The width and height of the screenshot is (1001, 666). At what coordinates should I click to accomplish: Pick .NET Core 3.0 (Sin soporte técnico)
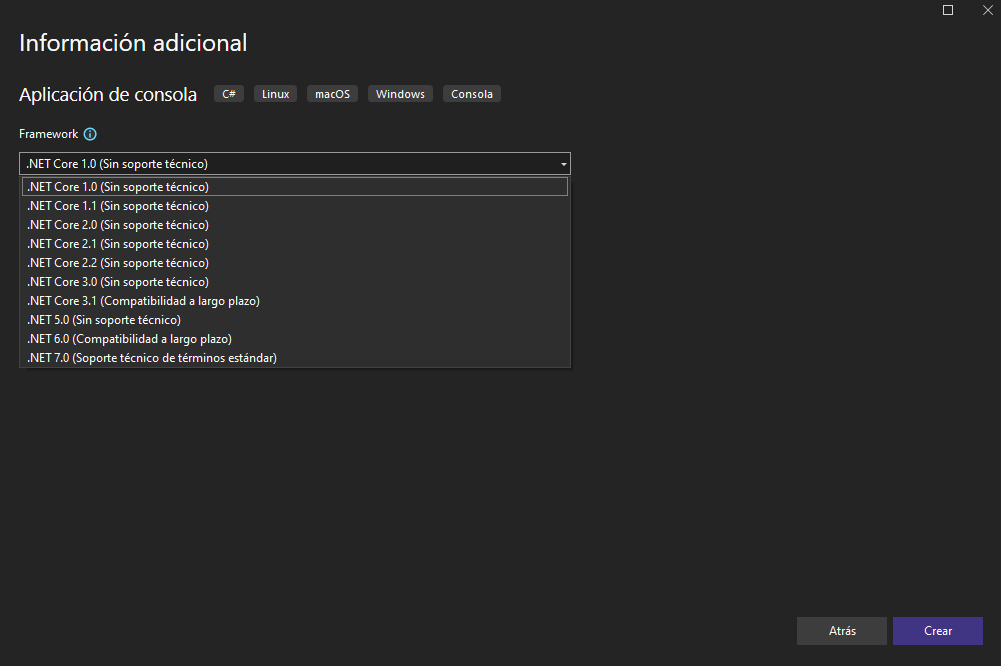click(x=295, y=282)
